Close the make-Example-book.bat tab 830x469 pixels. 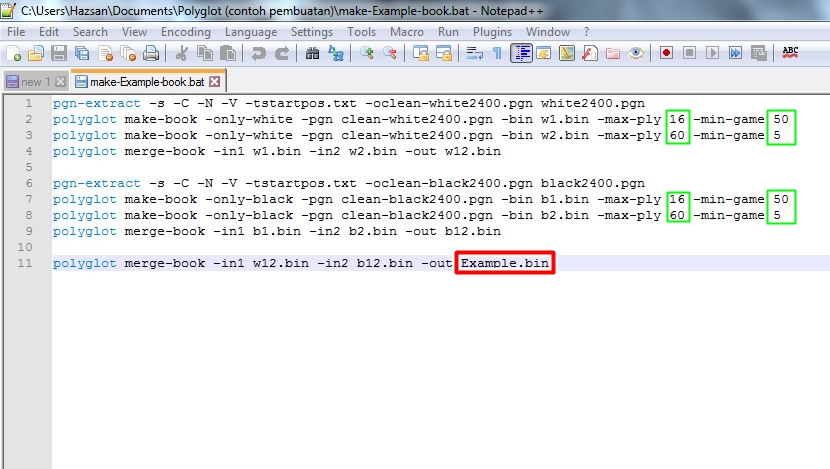(x=214, y=82)
